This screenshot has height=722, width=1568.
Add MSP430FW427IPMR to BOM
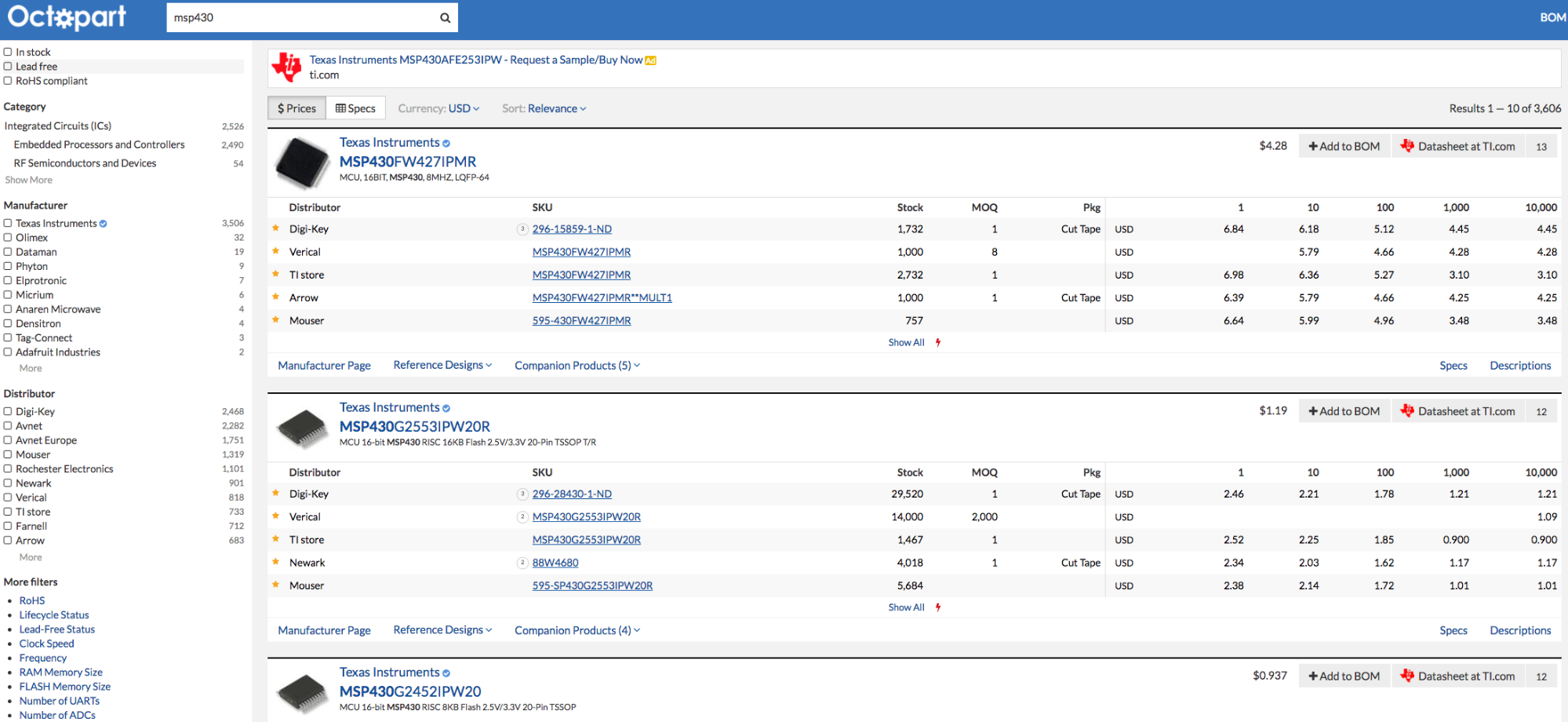pos(1344,146)
